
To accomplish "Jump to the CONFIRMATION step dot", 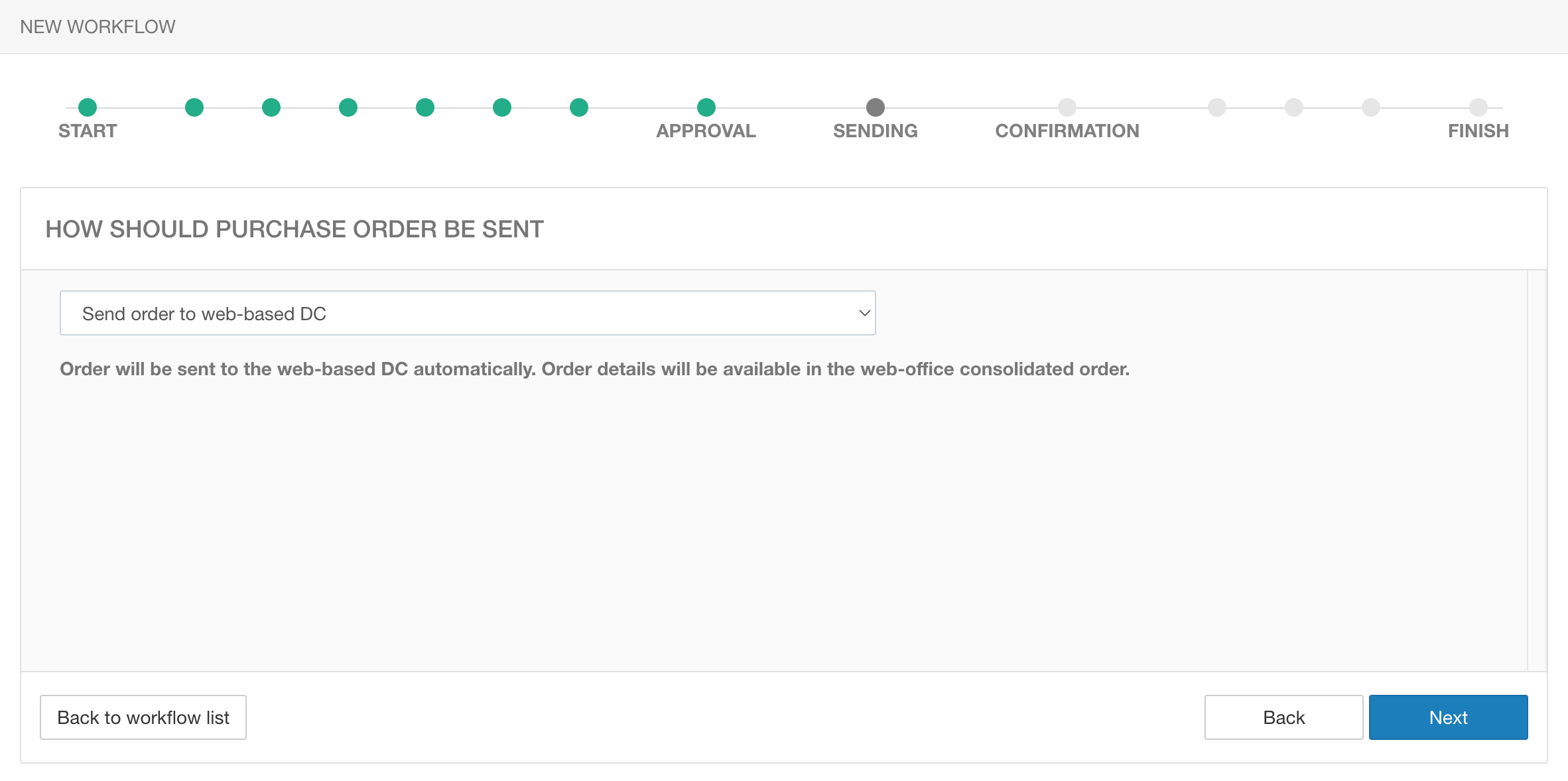I will click(x=1067, y=107).
